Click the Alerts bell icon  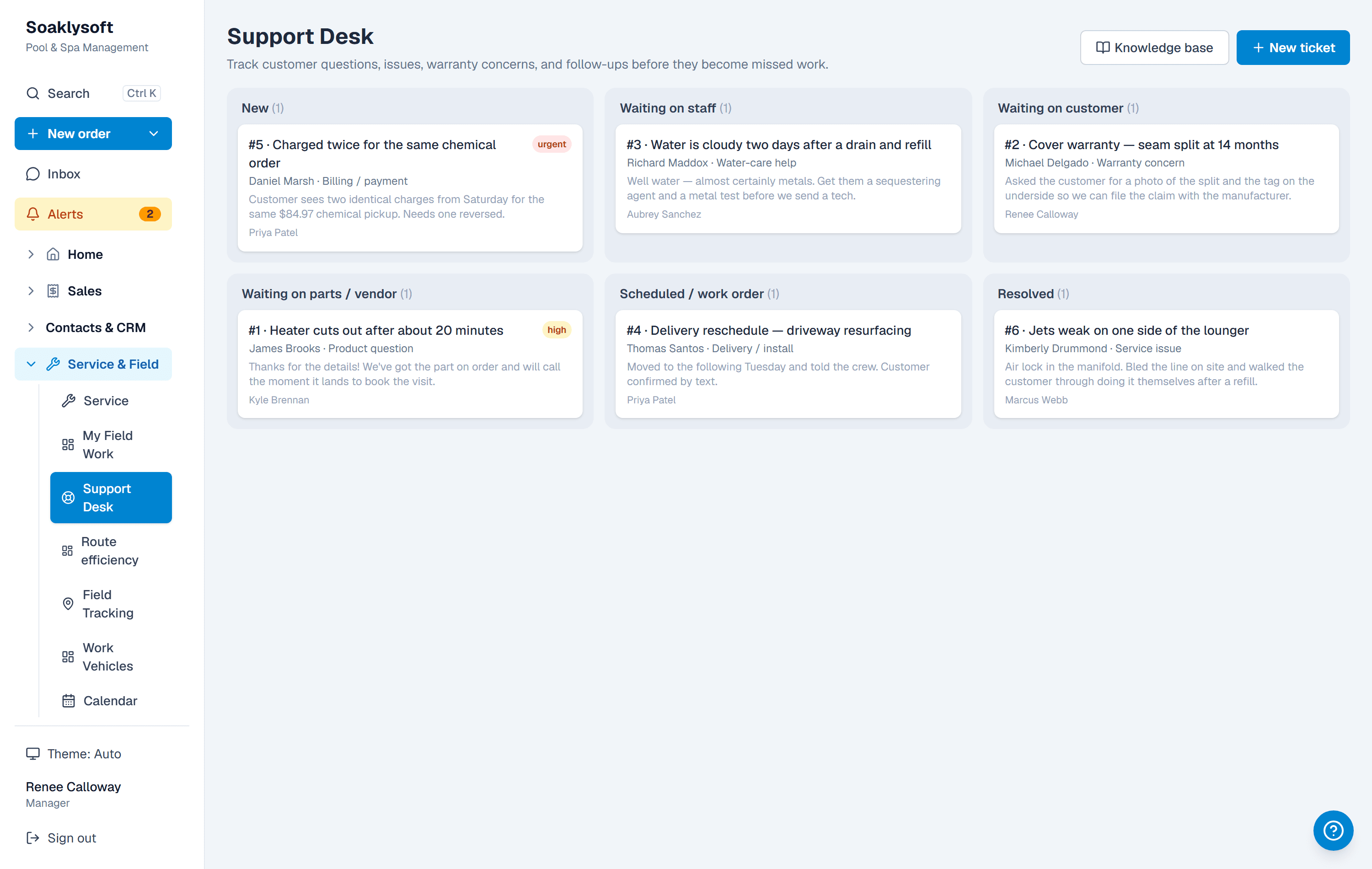(x=33, y=214)
